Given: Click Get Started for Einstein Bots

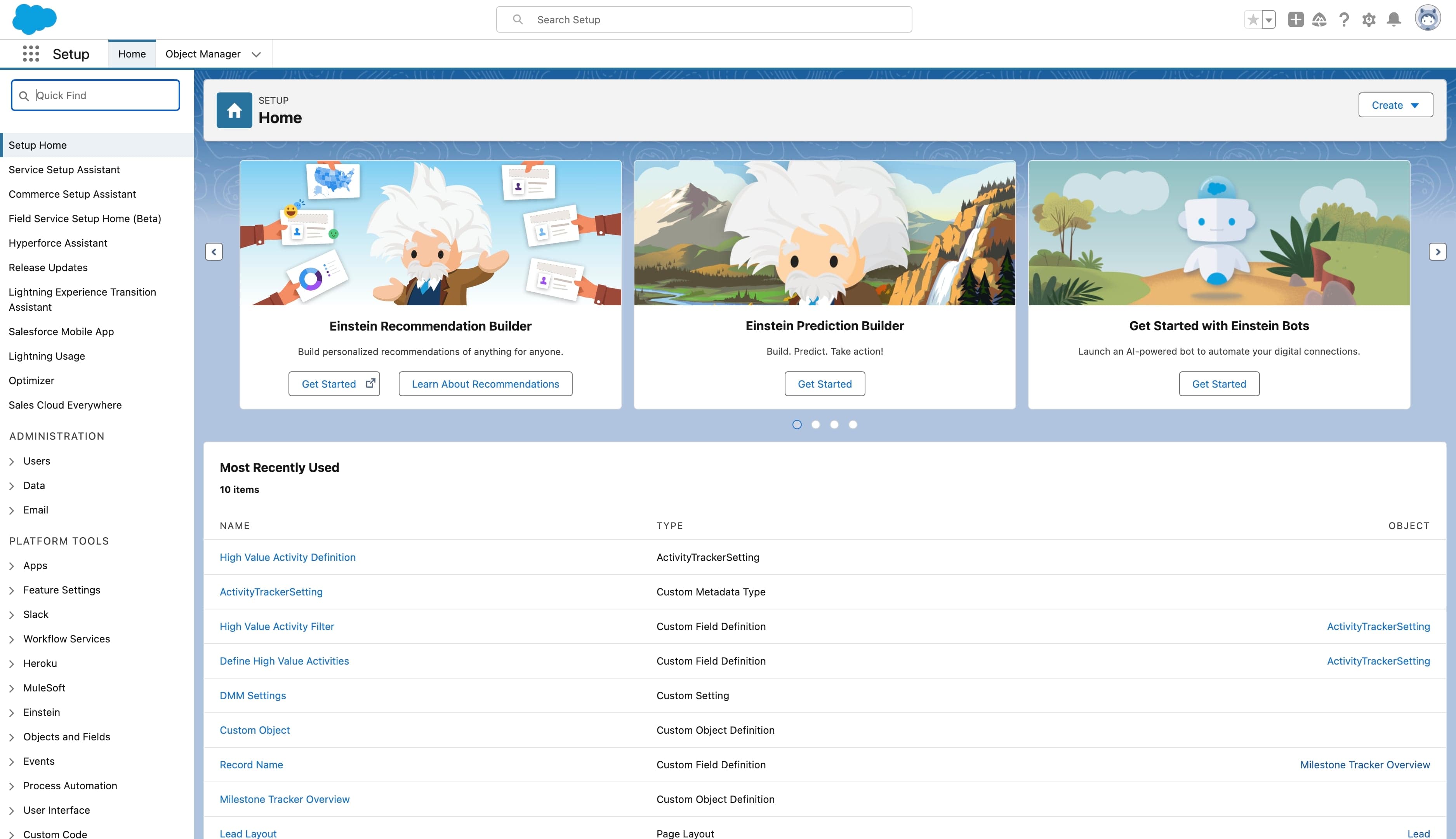Looking at the screenshot, I should (x=1219, y=384).
